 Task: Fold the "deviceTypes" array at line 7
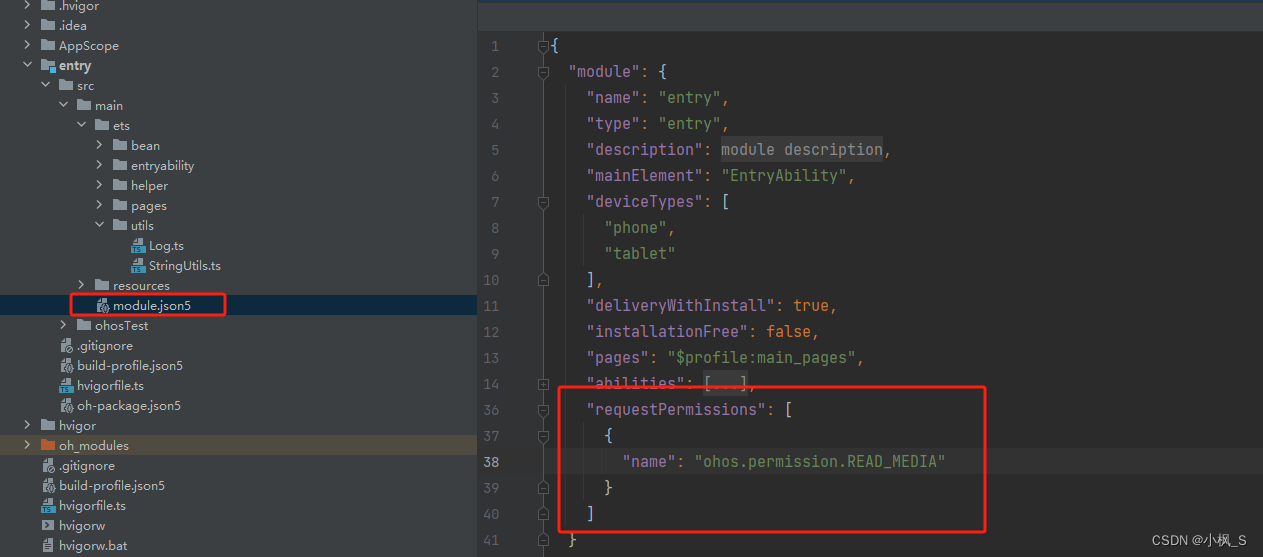(x=543, y=201)
